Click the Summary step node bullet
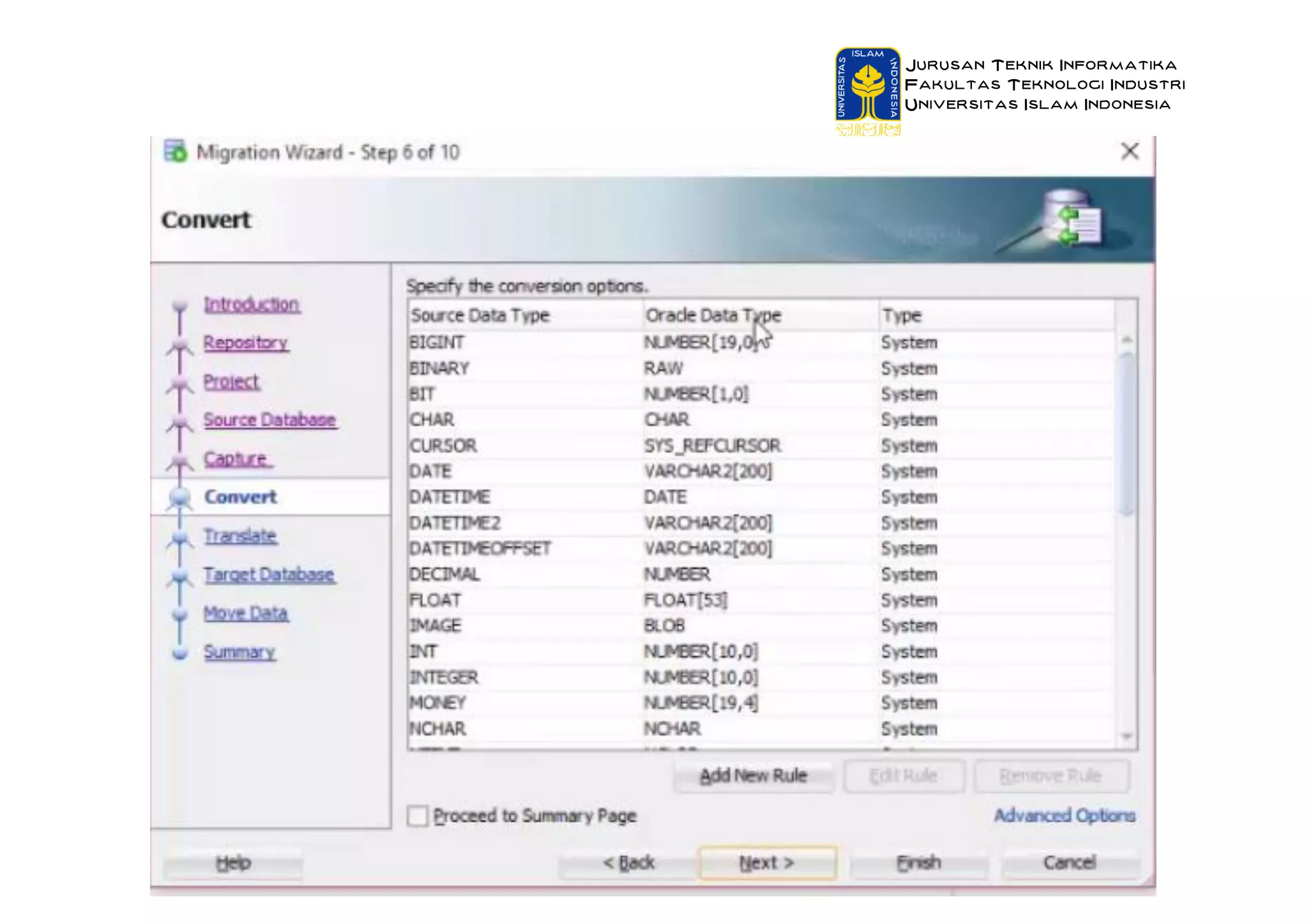 180,653
